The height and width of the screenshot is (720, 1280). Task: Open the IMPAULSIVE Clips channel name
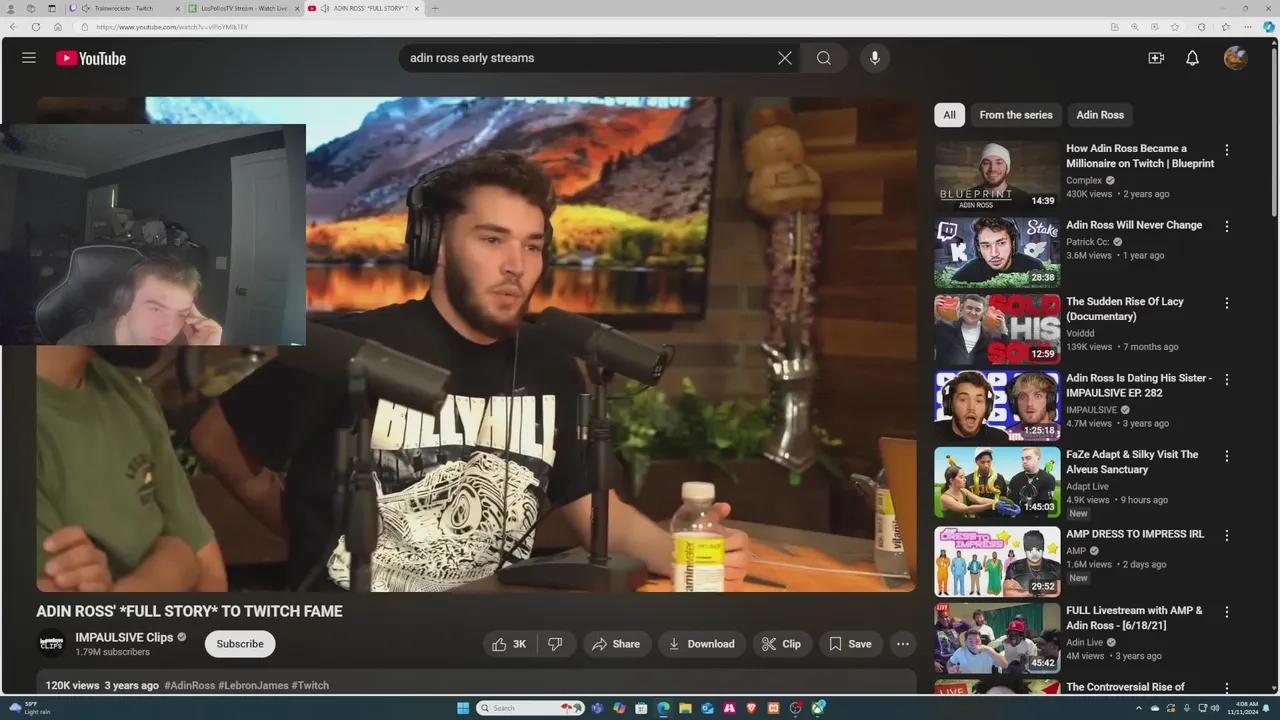point(124,637)
